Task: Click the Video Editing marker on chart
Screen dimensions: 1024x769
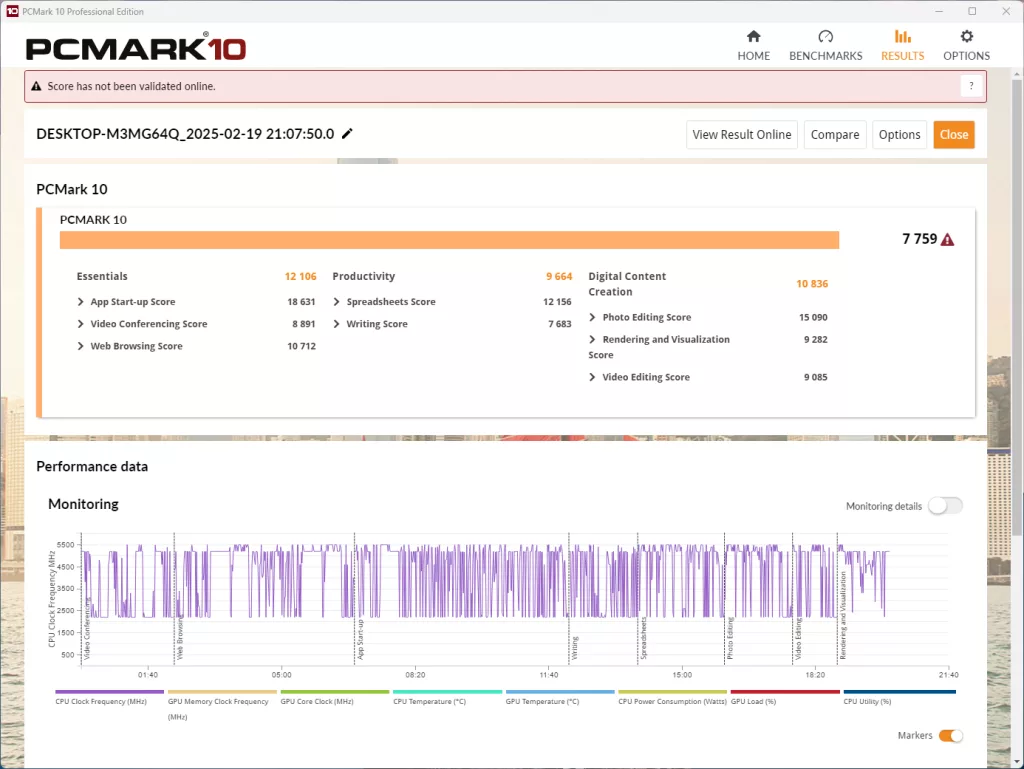Action: tap(797, 638)
